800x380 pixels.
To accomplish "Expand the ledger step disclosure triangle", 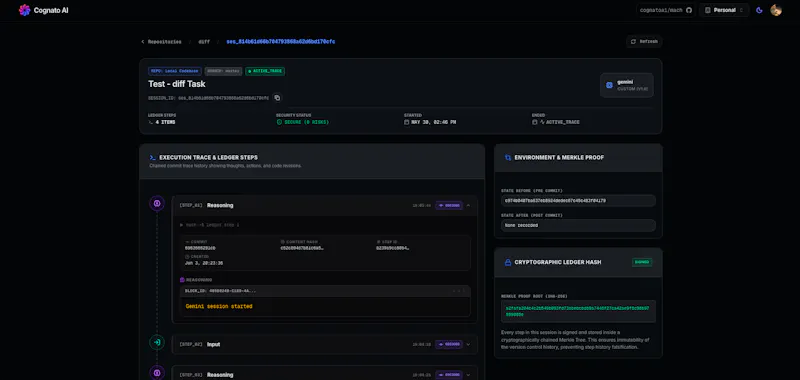I will click(x=182, y=225).
